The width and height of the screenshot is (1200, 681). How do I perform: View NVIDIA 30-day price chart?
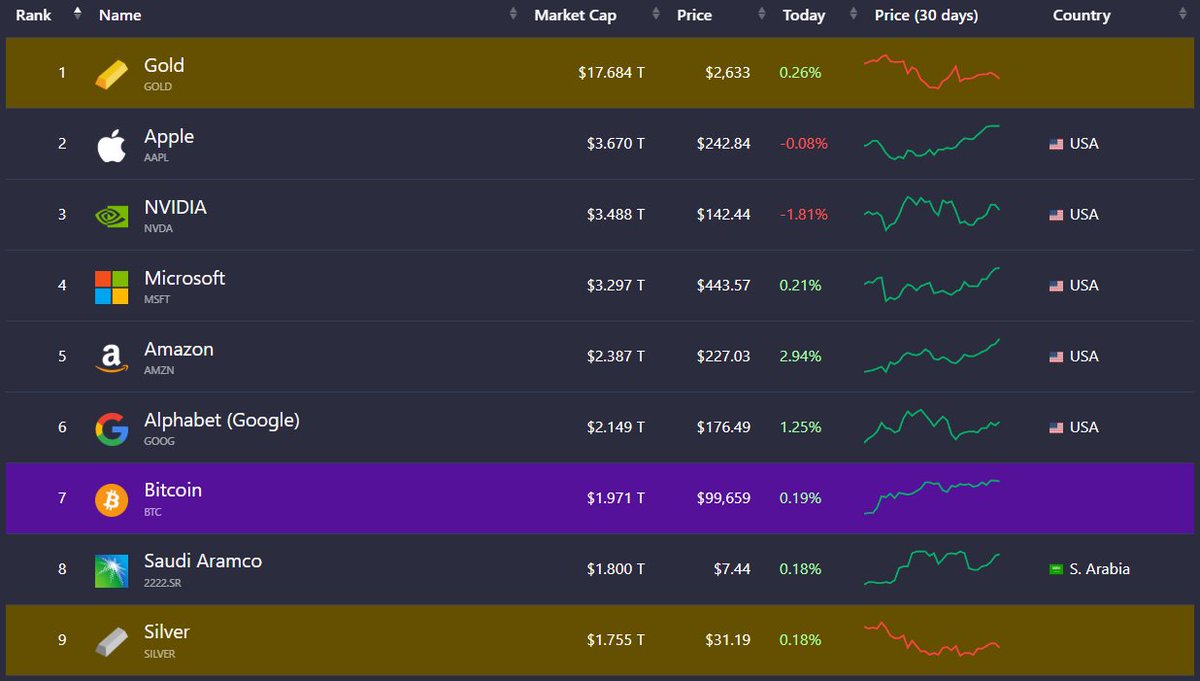click(932, 213)
